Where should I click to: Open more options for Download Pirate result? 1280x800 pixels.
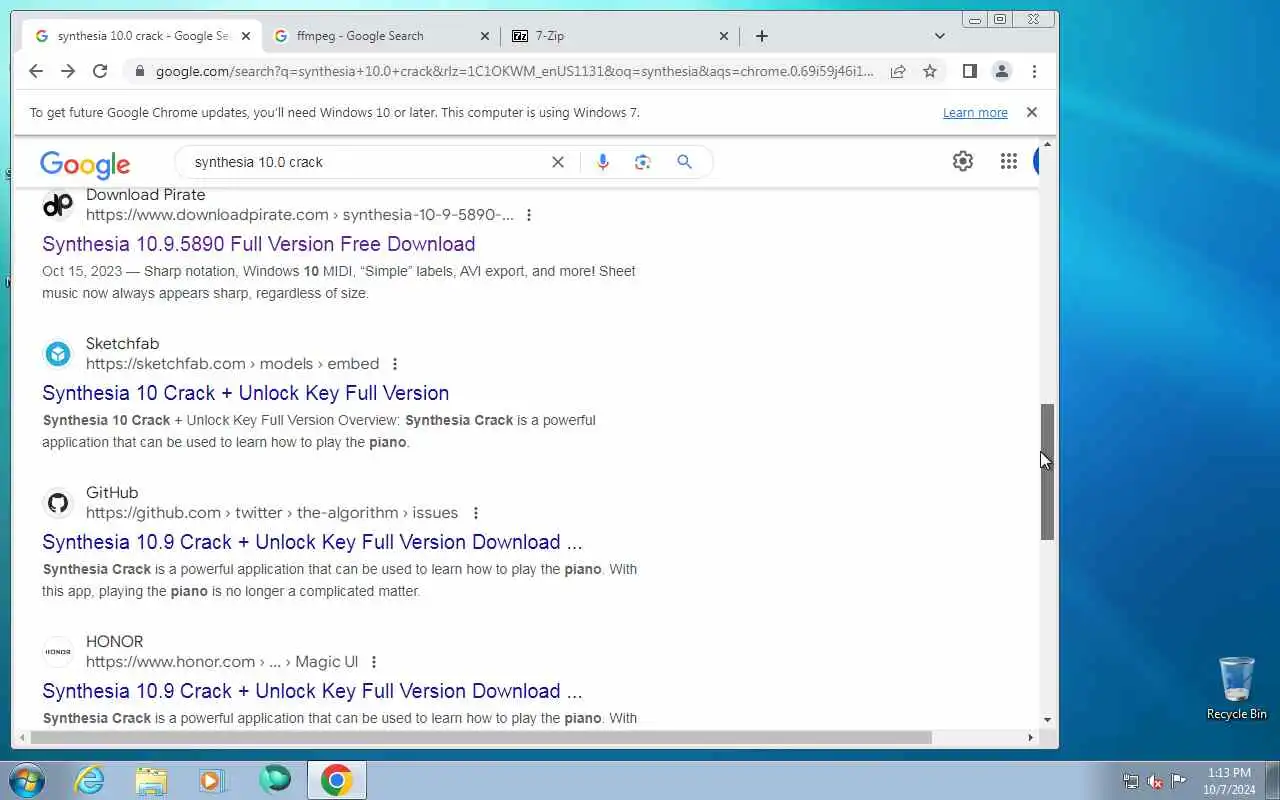coord(529,215)
